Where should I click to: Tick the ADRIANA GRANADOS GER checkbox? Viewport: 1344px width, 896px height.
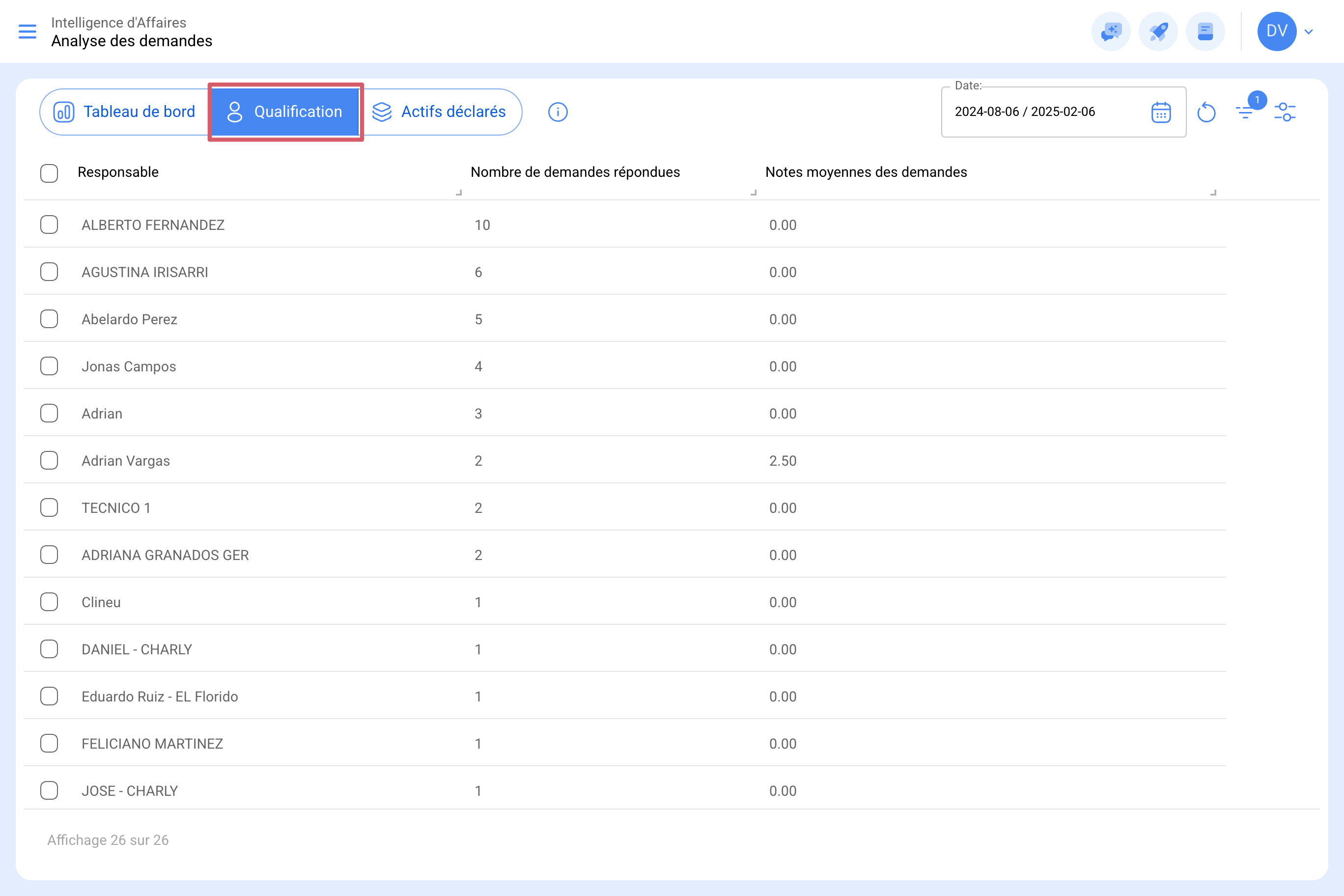pos(49,555)
